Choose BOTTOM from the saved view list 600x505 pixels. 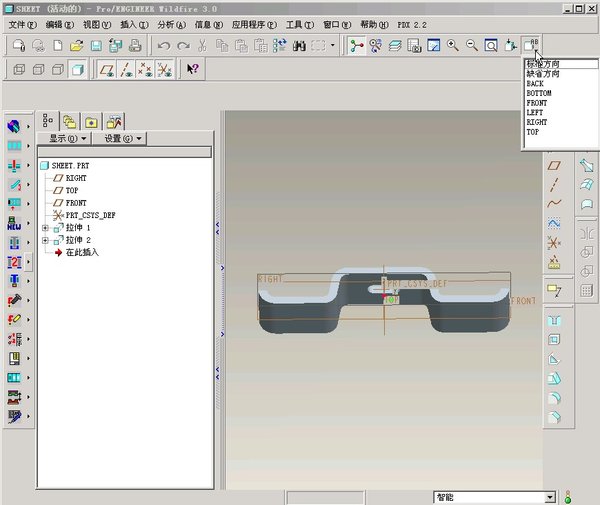(539, 94)
